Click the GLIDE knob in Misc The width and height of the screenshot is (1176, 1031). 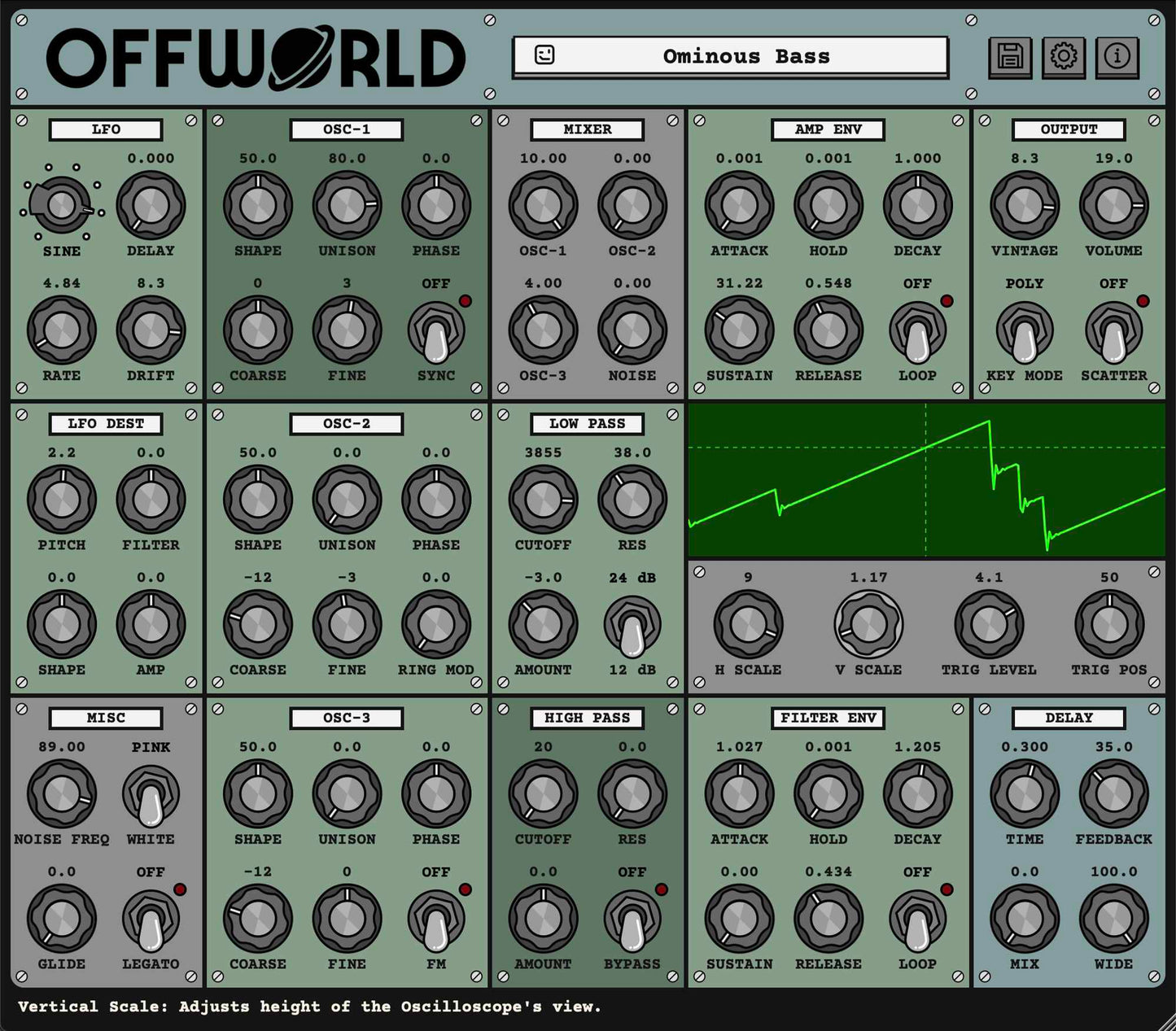click(62, 919)
